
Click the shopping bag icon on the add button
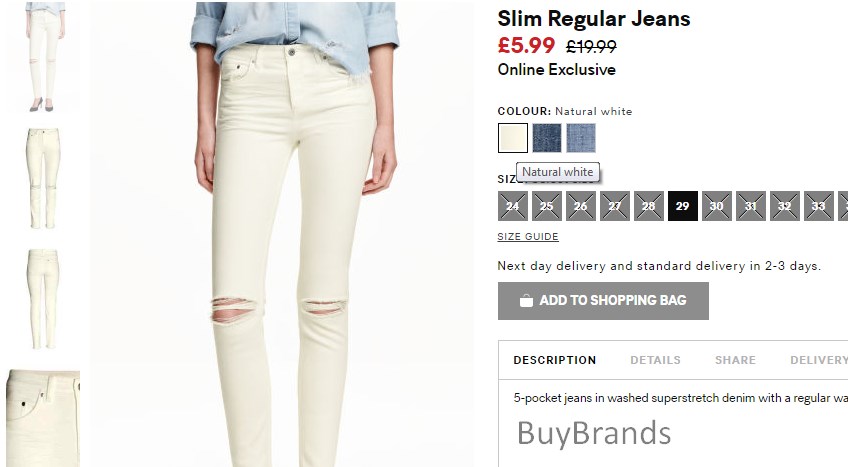(526, 301)
